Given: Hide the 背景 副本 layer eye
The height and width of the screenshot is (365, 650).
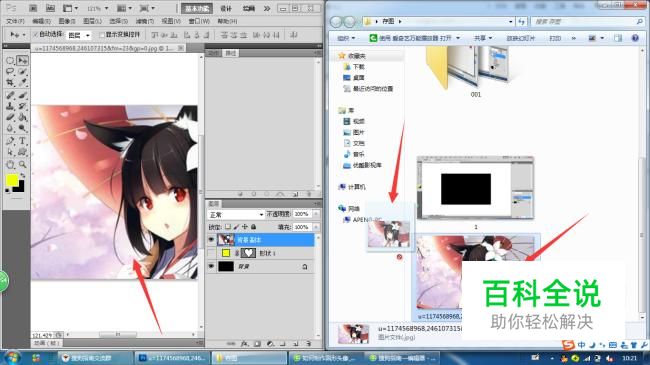Looking at the screenshot, I should click(x=211, y=240).
